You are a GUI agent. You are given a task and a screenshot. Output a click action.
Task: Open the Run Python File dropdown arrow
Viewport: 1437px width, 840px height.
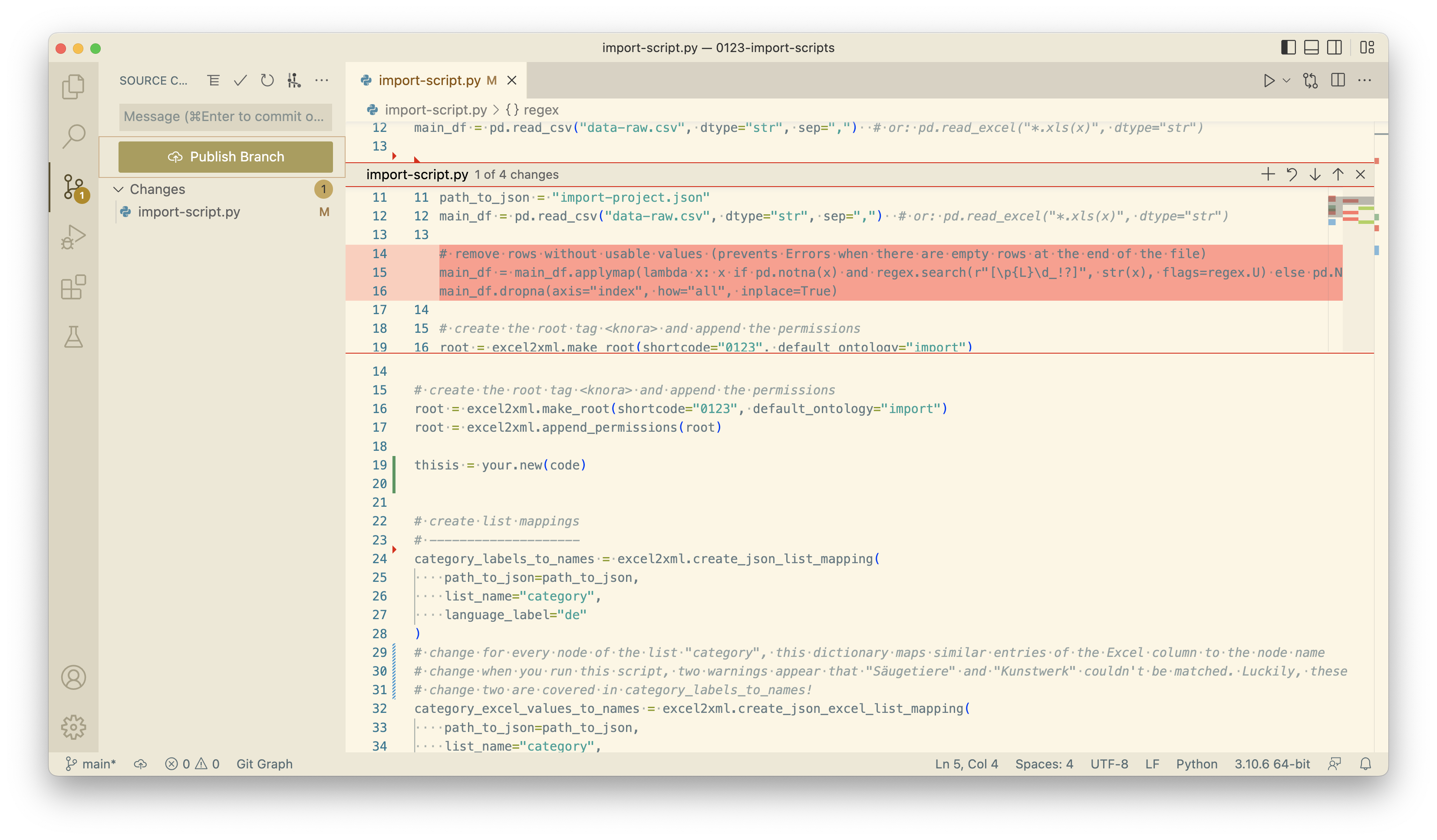click(x=1286, y=80)
